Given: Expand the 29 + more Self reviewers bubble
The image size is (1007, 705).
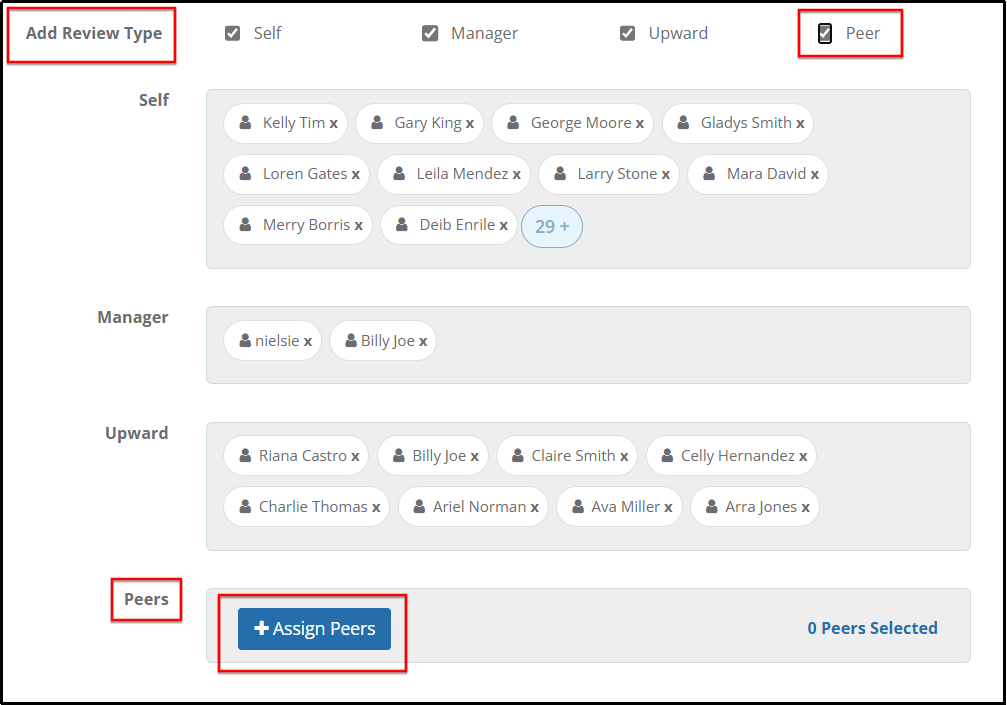Looking at the screenshot, I should pyautogui.click(x=552, y=226).
